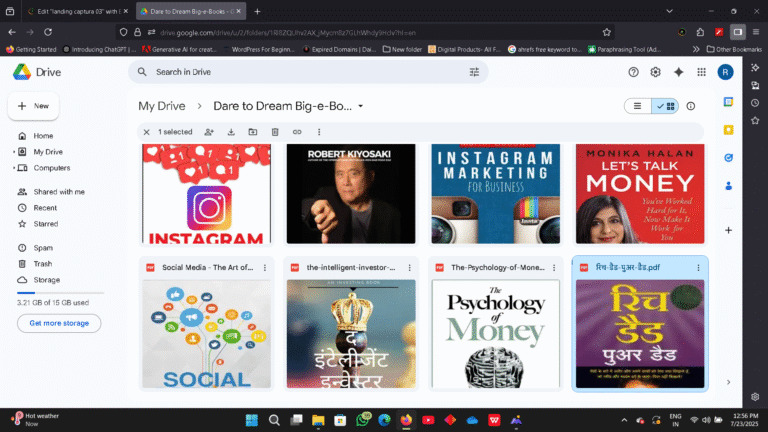Expand the Computers tree arrow

14,168
